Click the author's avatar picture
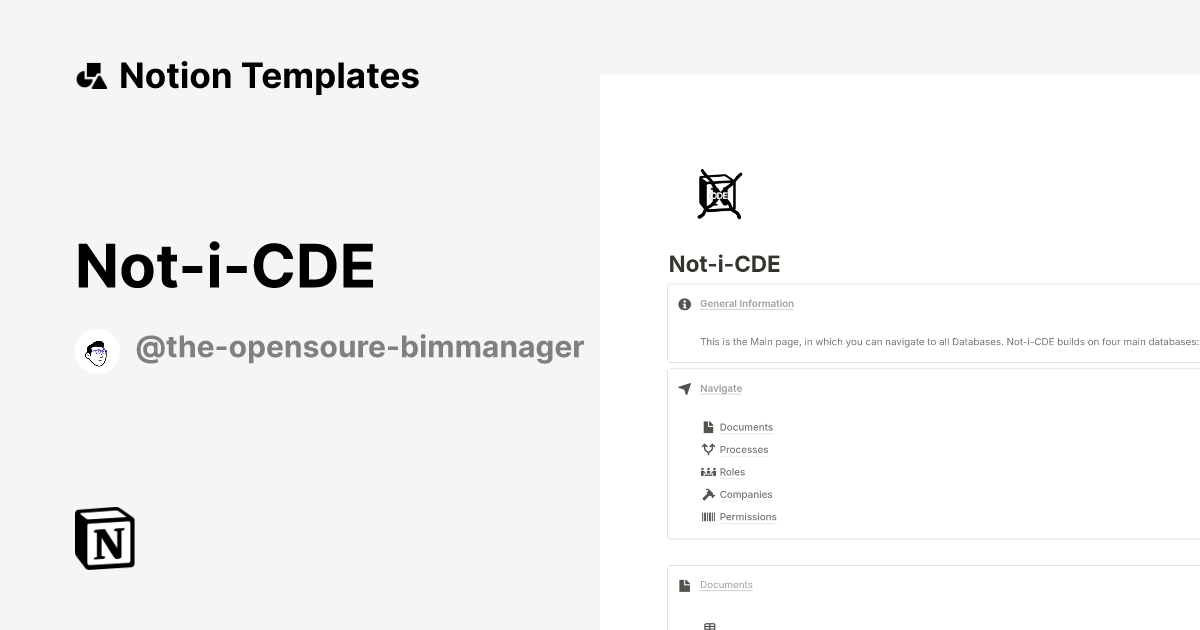Screen dimensions: 1200x630 [x=97, y=350]
